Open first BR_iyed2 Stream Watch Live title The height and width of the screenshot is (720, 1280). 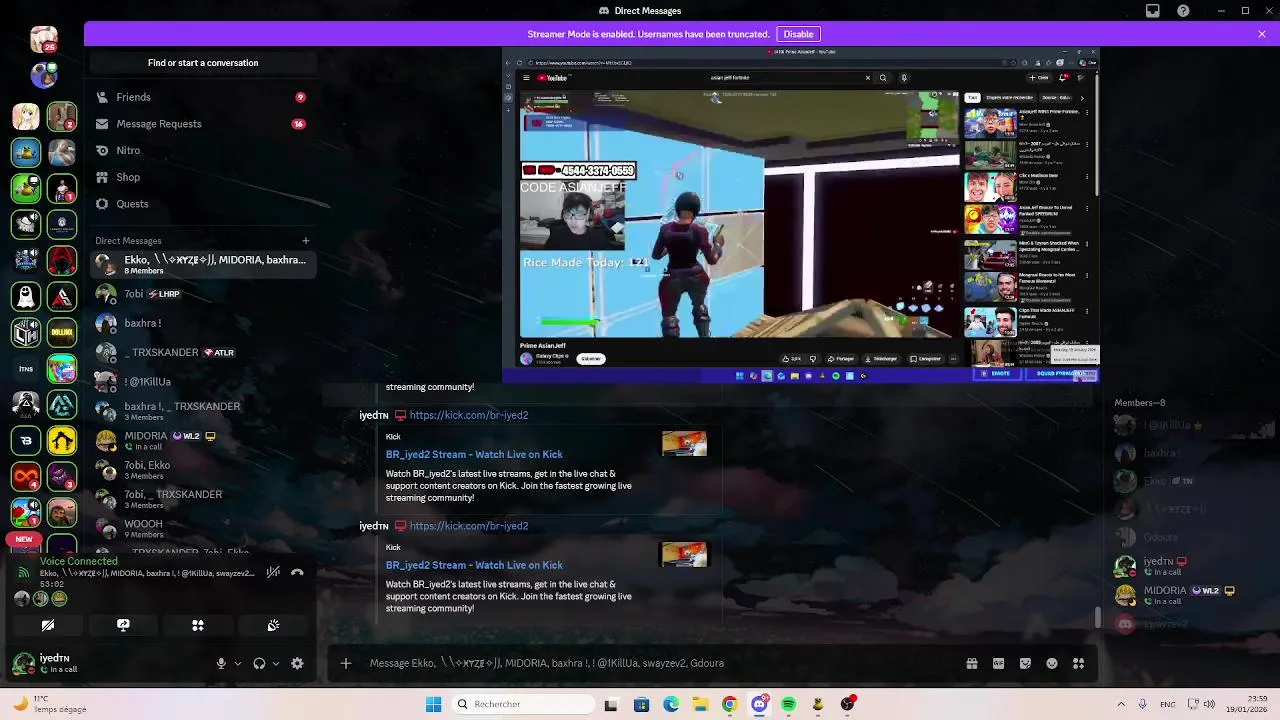tap(474, 454)
